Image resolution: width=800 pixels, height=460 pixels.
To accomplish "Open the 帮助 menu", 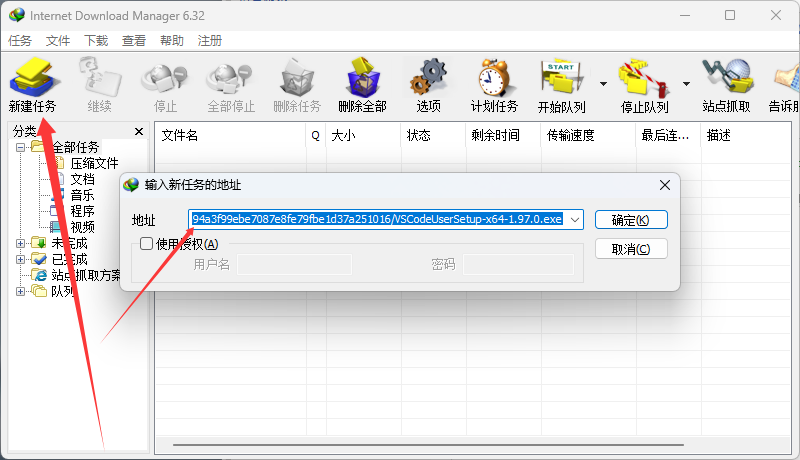I will (172, 41).
